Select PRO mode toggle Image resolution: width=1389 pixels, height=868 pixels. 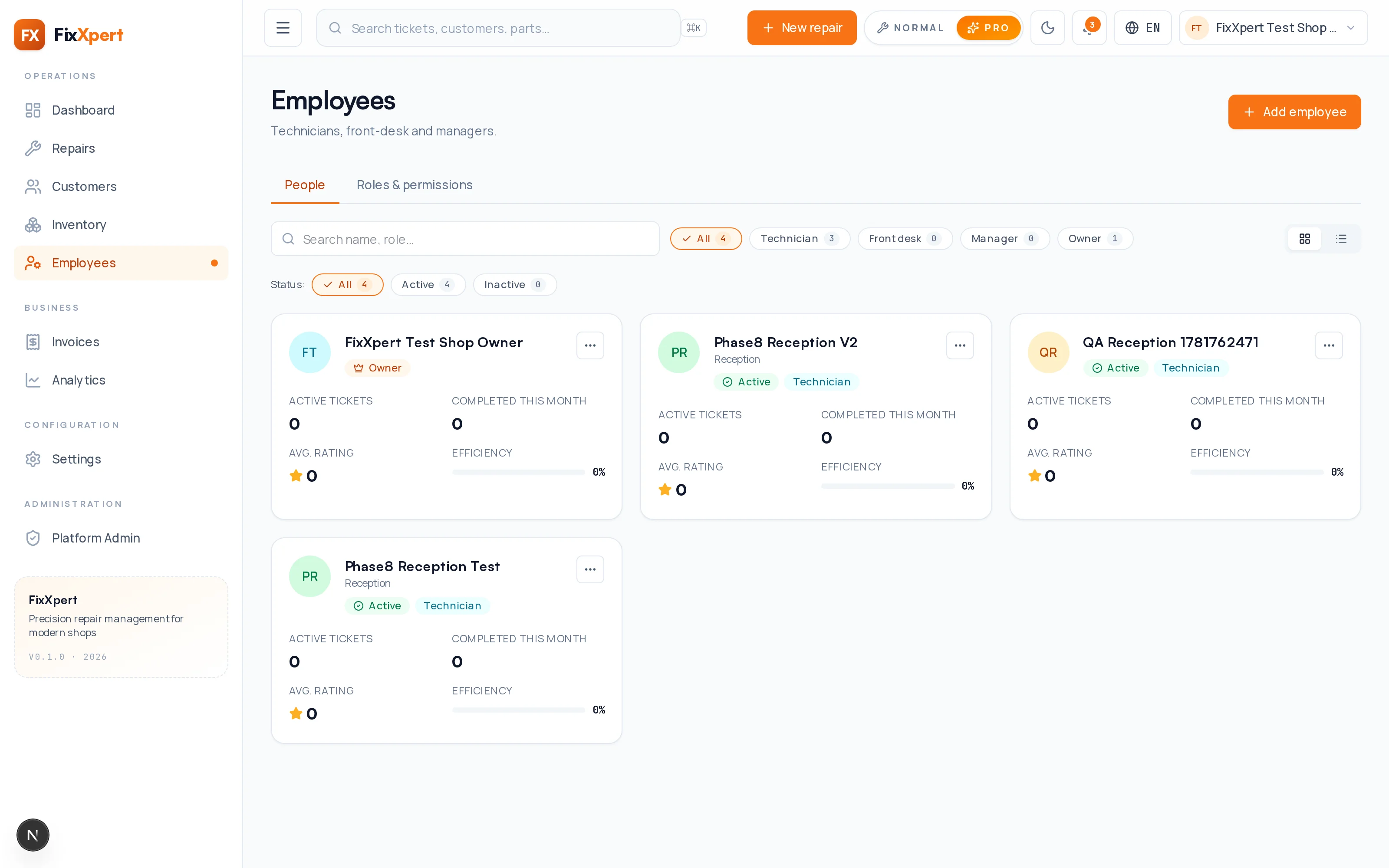point(988,27)
